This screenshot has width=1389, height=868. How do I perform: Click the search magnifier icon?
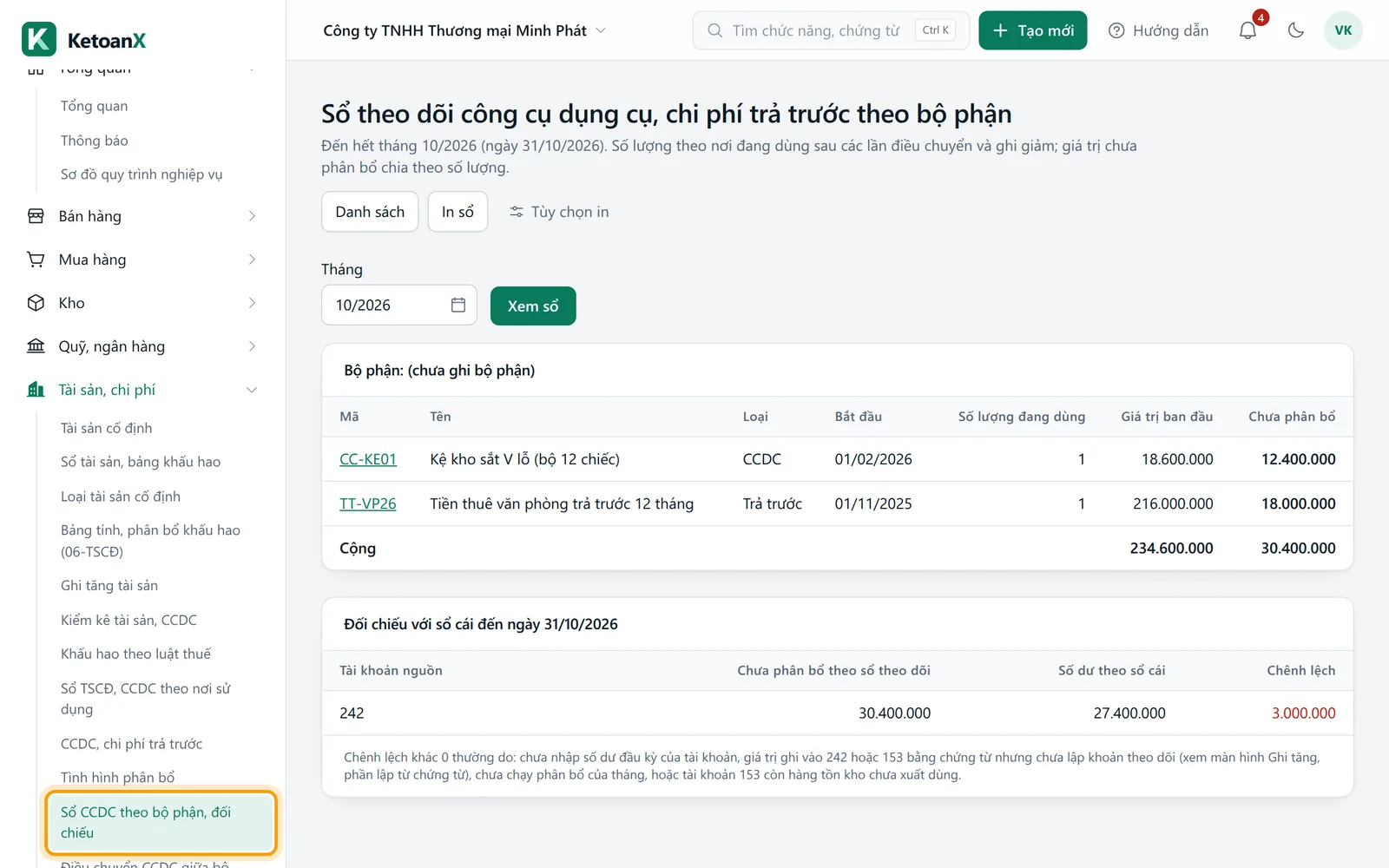click(714, 30)
